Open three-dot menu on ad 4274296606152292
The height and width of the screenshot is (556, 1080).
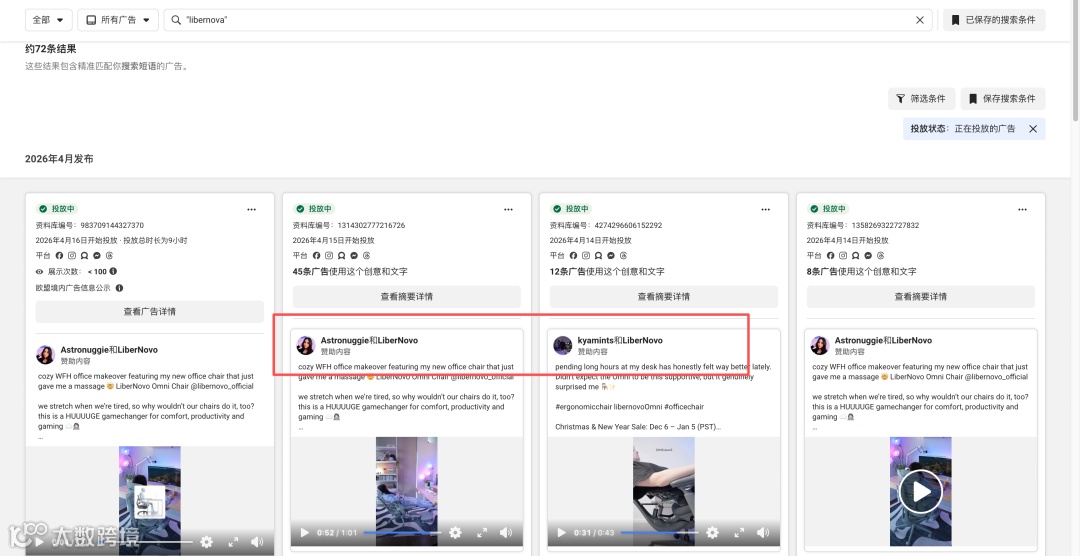765,209
